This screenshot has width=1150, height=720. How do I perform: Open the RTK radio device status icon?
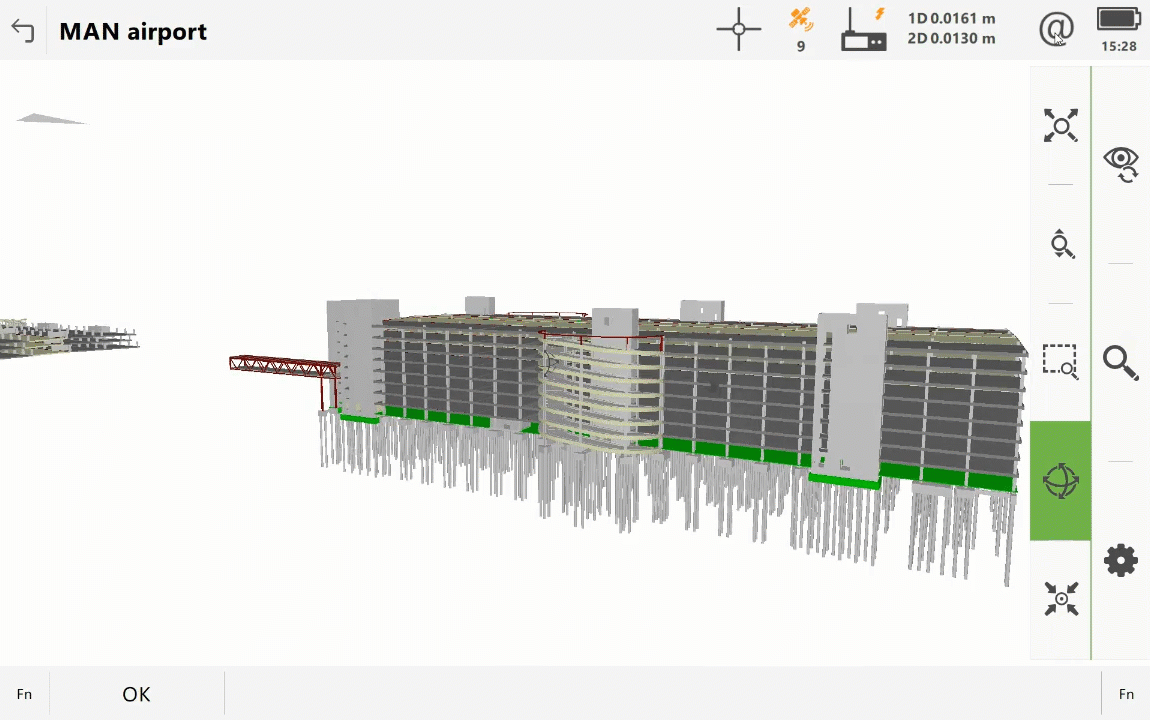[x=864, y=29]
